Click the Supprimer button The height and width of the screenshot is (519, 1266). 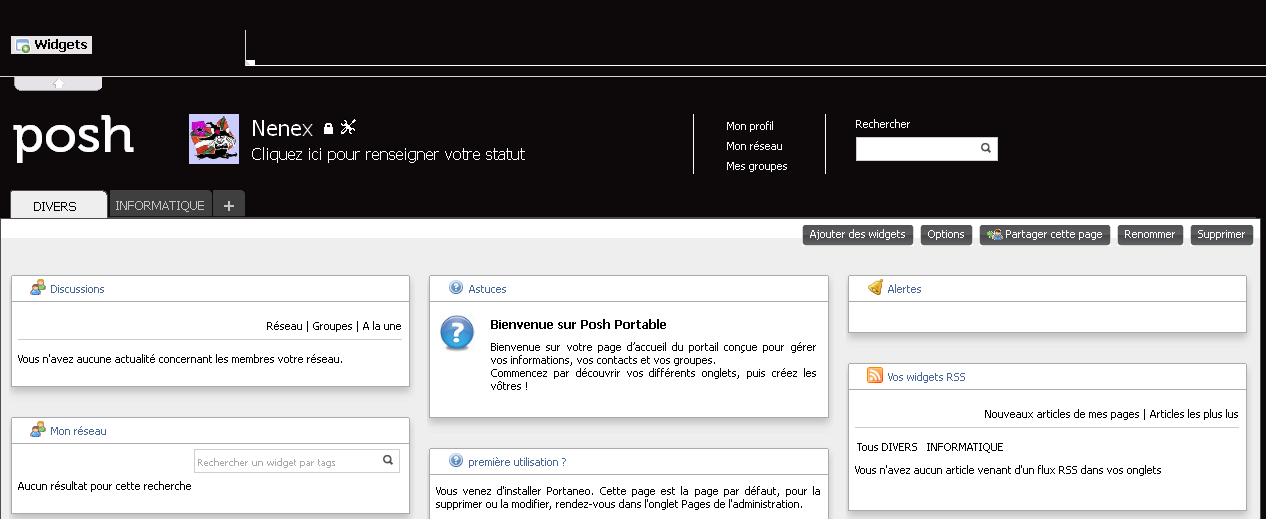(x=1221, y=234)
